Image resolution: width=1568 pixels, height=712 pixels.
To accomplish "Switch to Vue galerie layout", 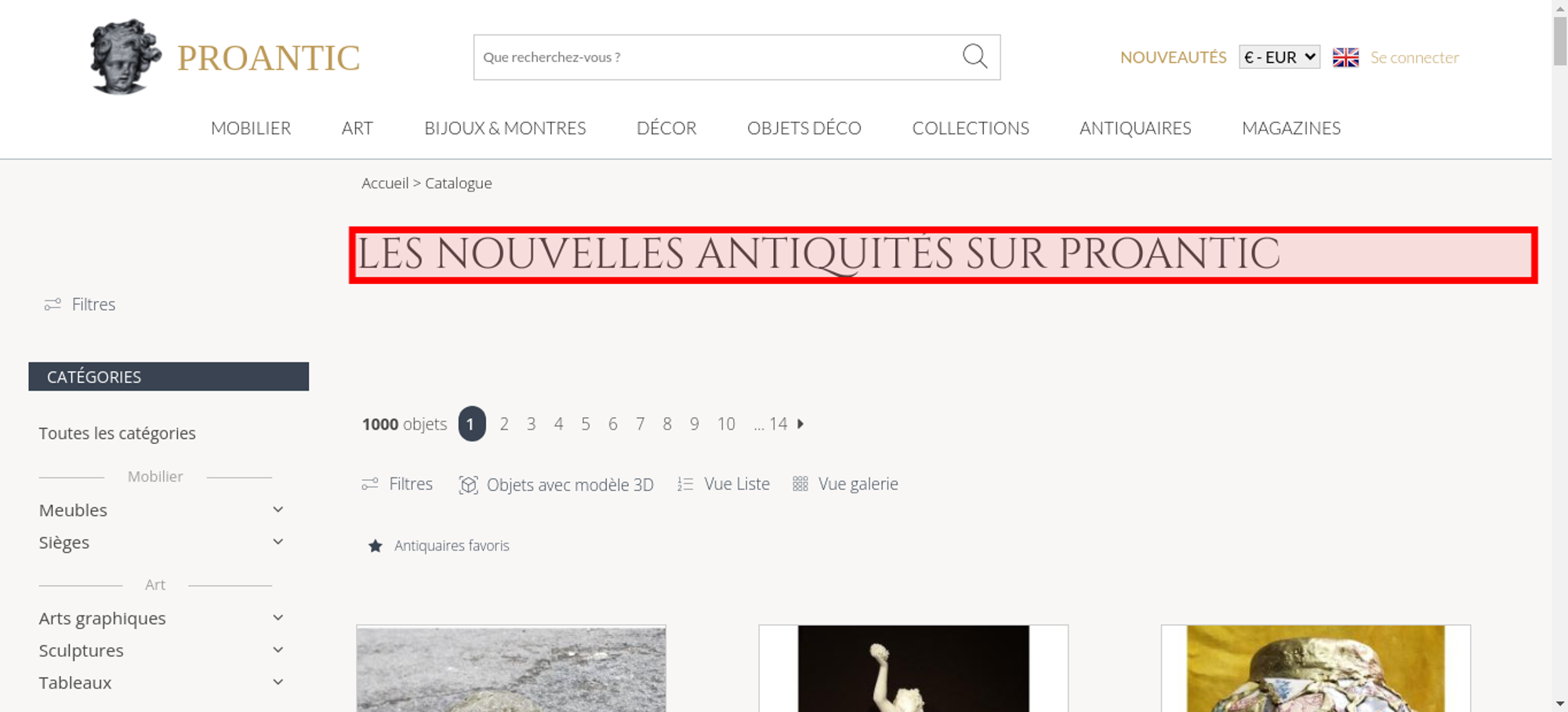I will pos(845,484).
